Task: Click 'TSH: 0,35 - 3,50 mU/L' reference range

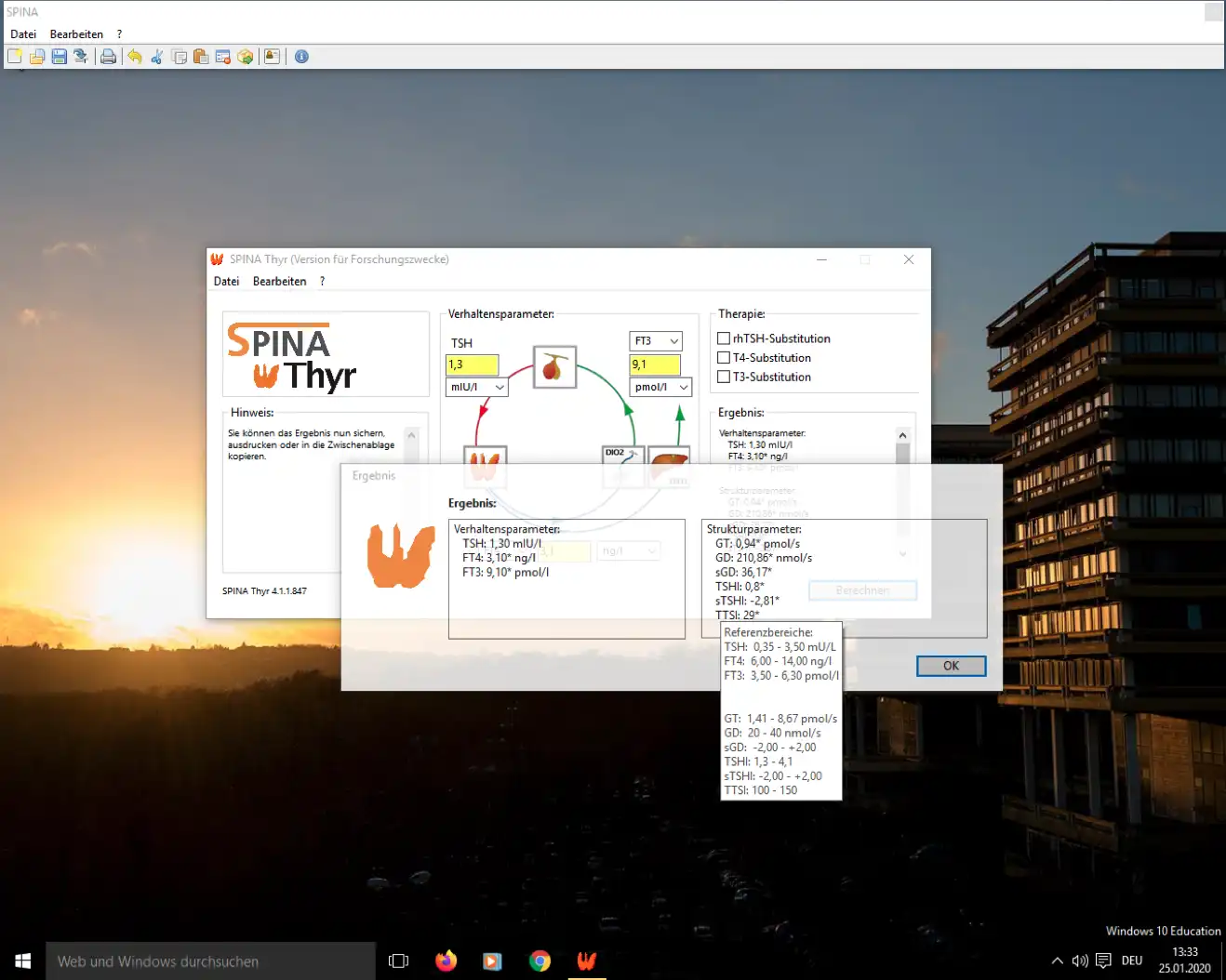Action: (780, 647)
